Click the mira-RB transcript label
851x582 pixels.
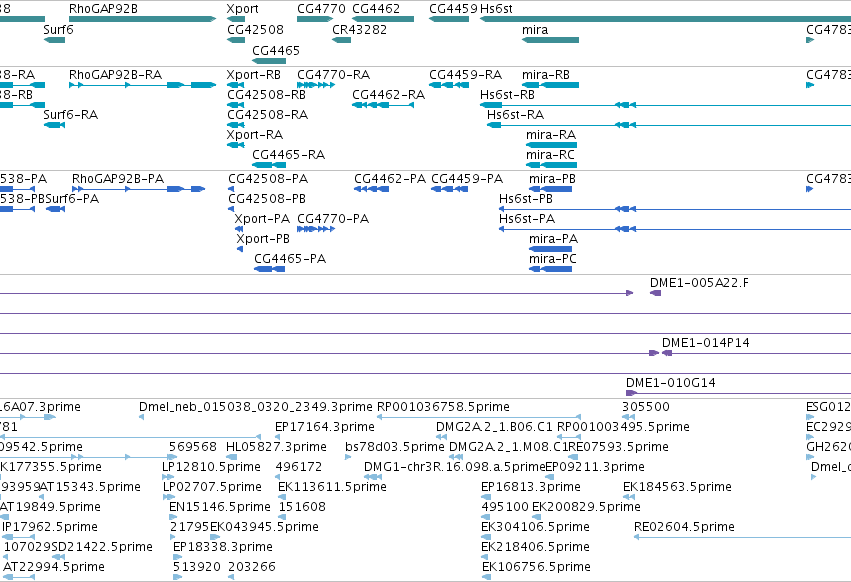[x=546, y=74]
